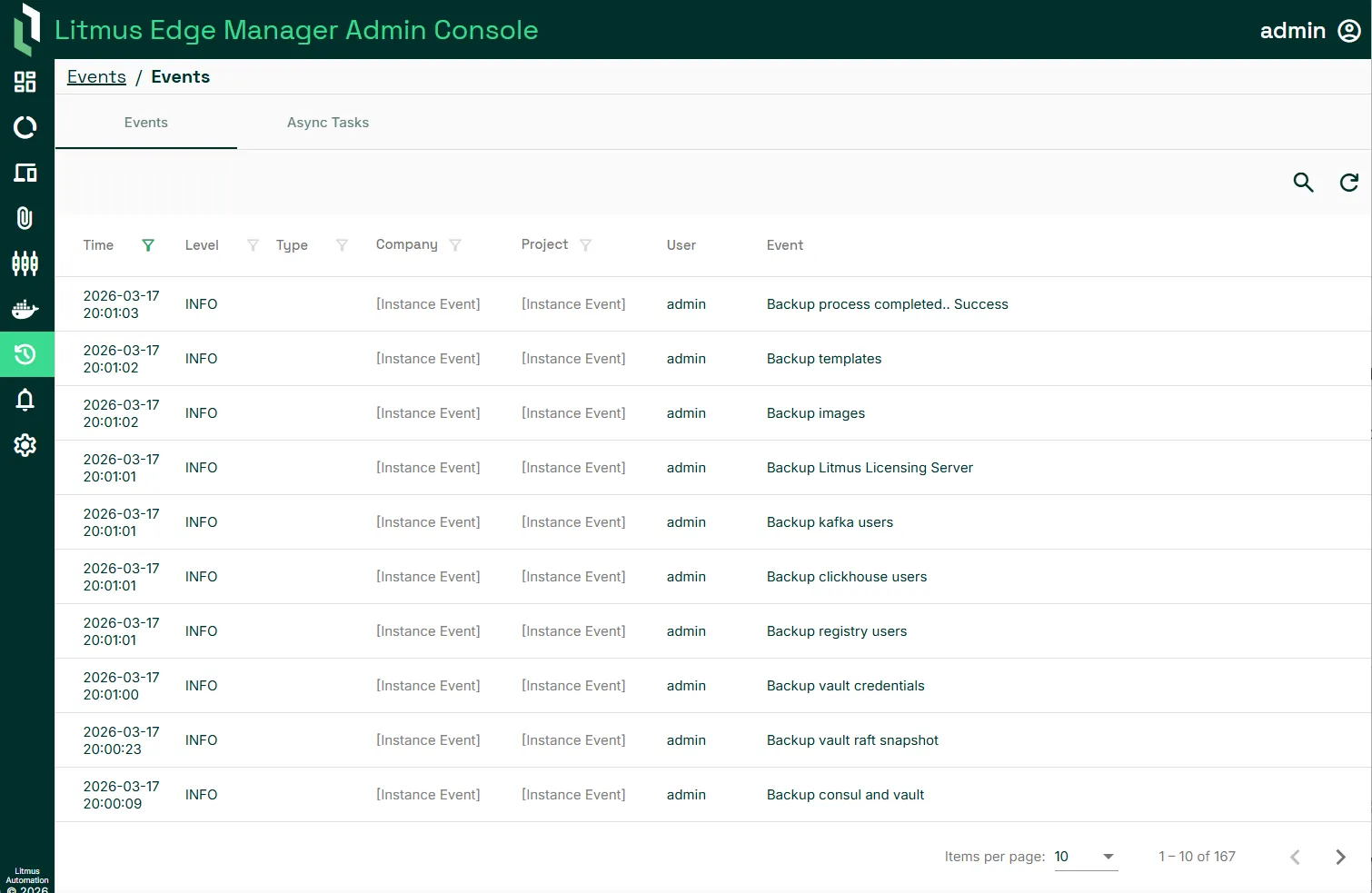1372x893 pixels.
Task: Click the Company column header
Action: click(407, 244)
